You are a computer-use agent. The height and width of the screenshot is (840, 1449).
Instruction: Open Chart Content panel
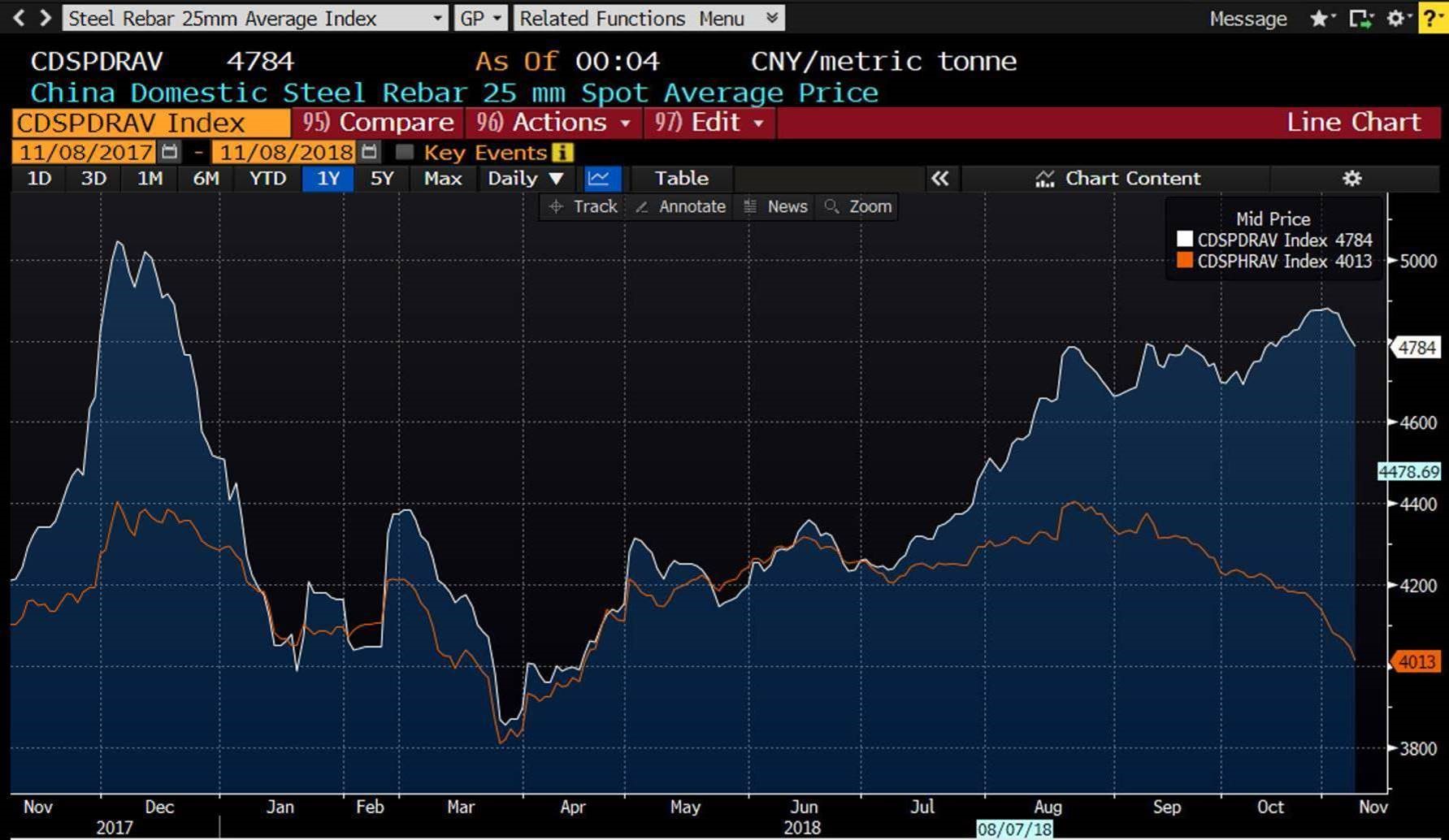click(x=1117, y=178)
